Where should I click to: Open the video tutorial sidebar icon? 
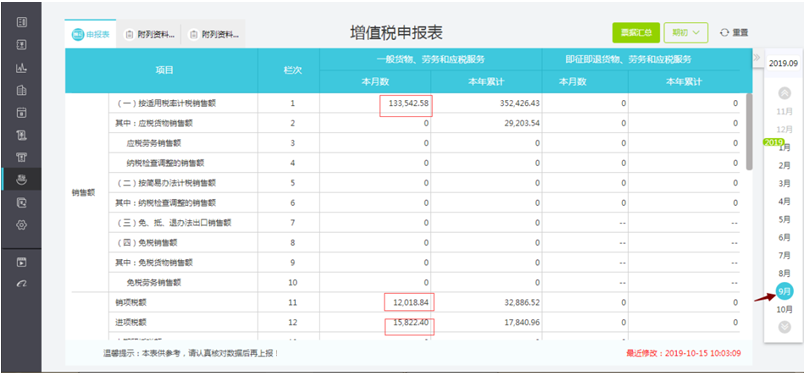click(x=22, y=263)
